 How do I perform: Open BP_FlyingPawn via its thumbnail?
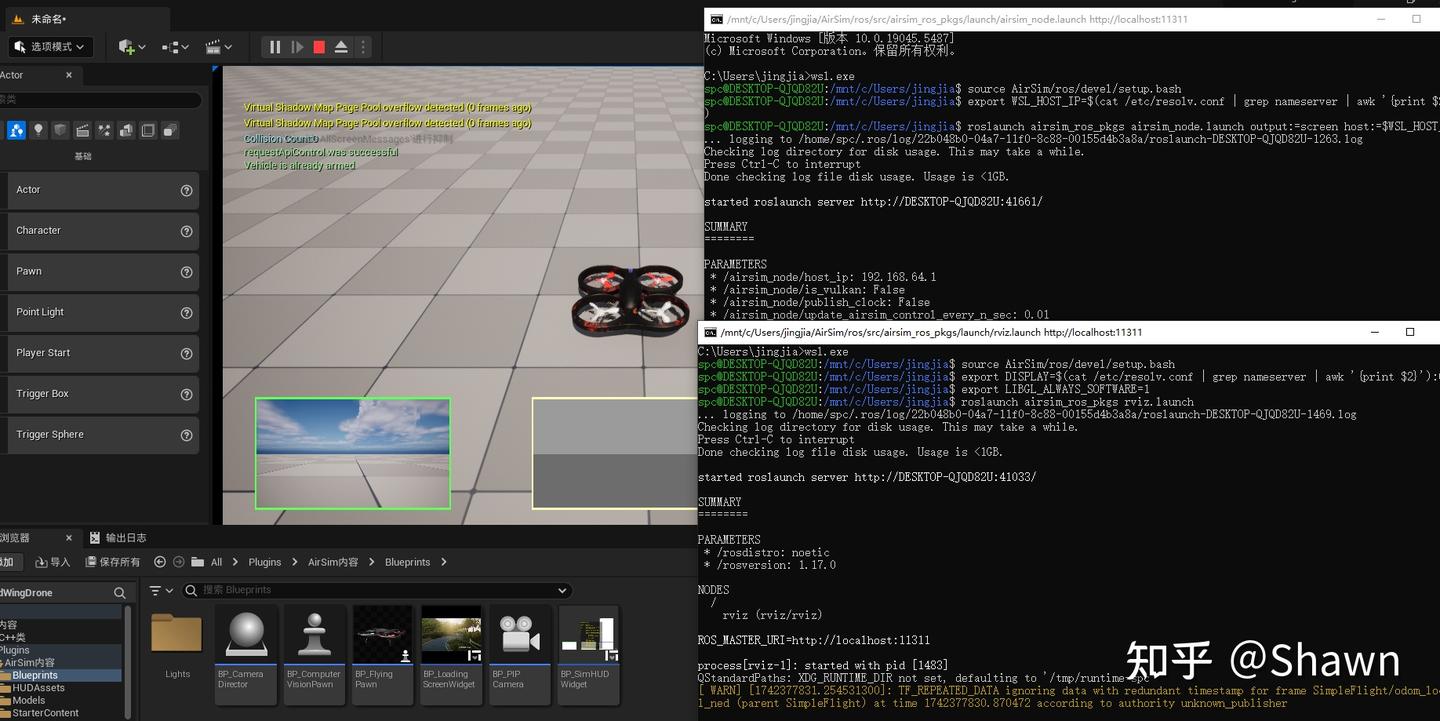click(x=382, y=632)
